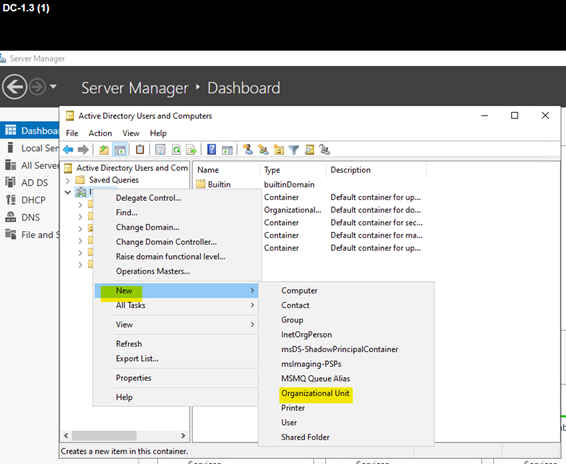The height and width of the screenshot is (464, 566).
Task: Open the Help menu in ADUC menubar
Action: tap(158, 133)
